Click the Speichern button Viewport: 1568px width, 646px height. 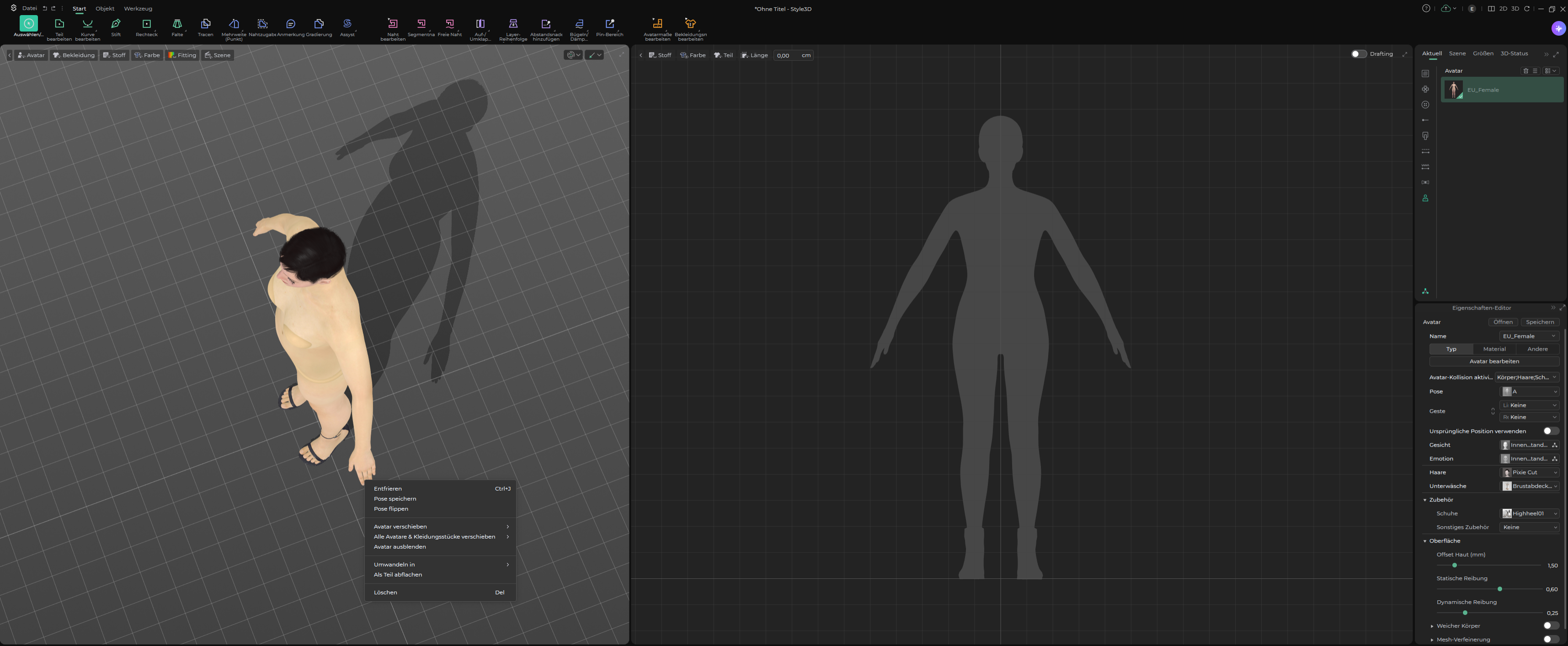[x=1540, y=322]
